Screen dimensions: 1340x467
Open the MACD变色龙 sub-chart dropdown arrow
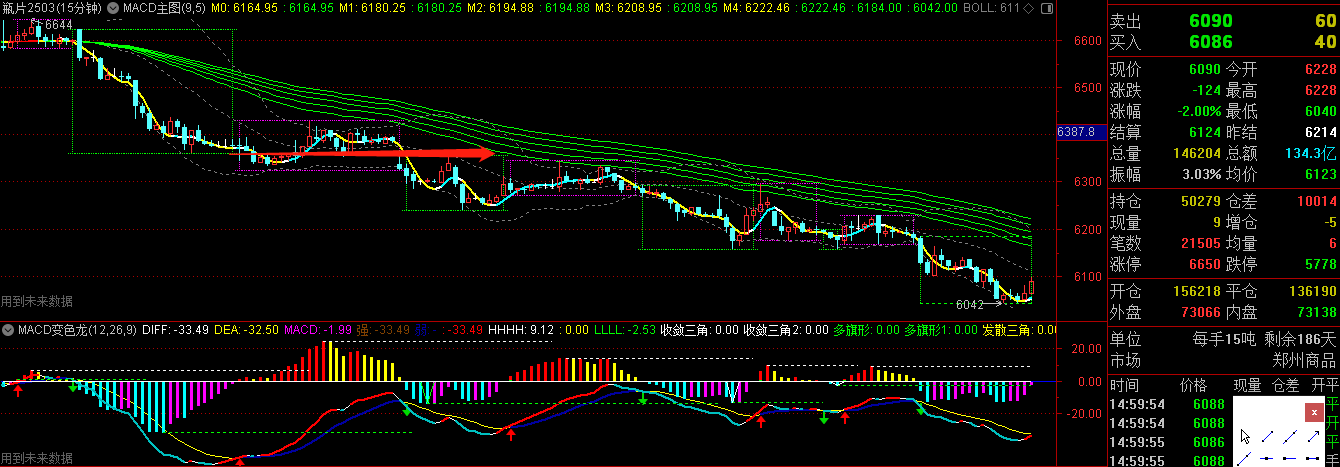(8, 329)
